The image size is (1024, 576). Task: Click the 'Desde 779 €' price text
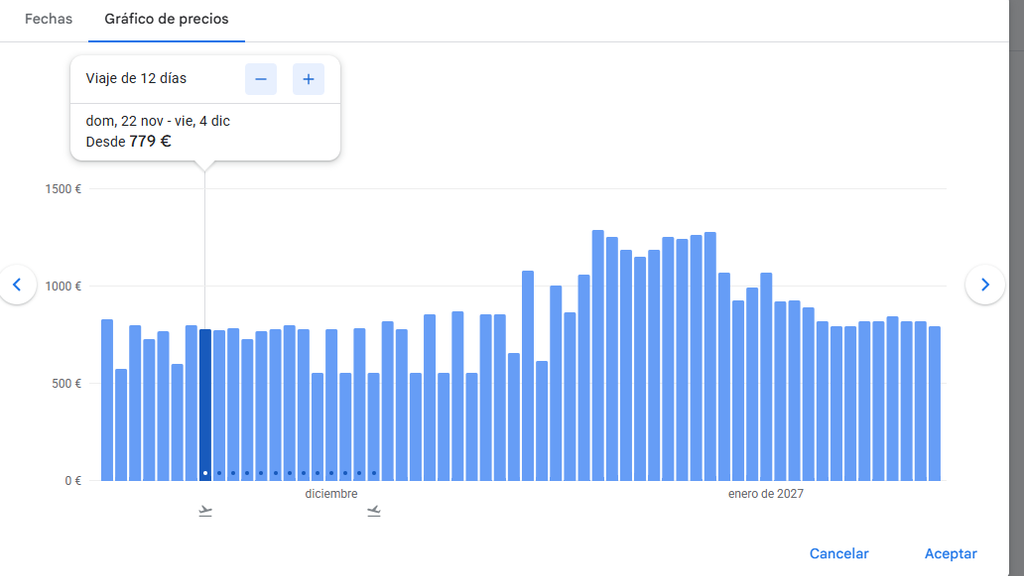tap(129, 142)
